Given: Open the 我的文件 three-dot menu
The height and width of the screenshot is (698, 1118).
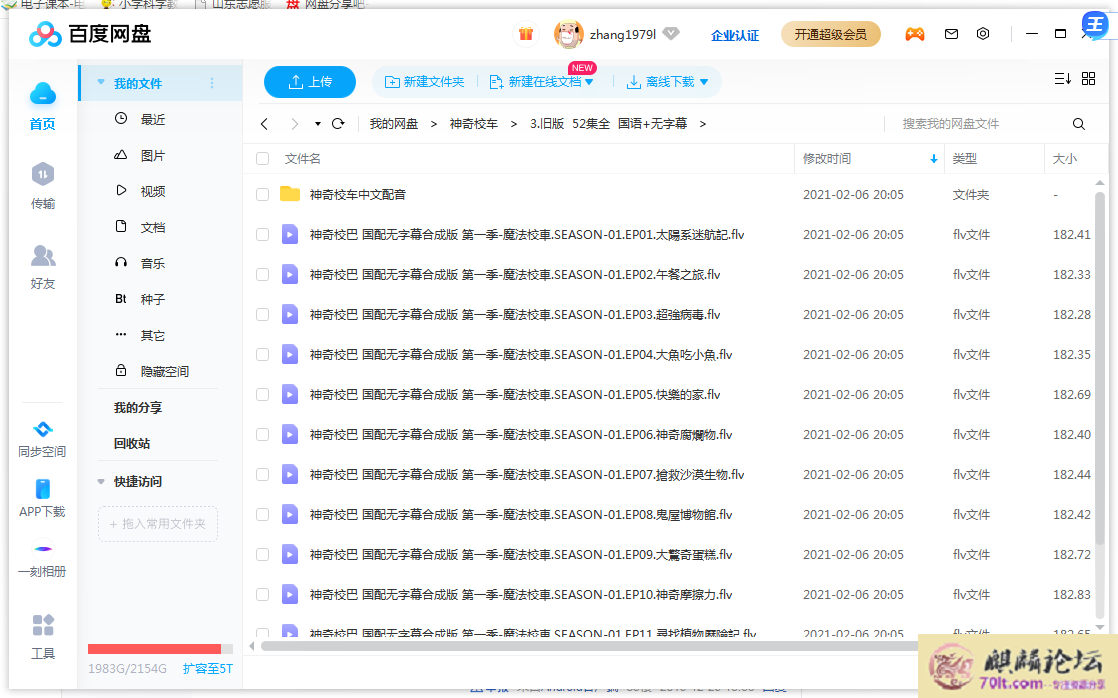Looking at the screenshot, I should [x=212, y=83].
